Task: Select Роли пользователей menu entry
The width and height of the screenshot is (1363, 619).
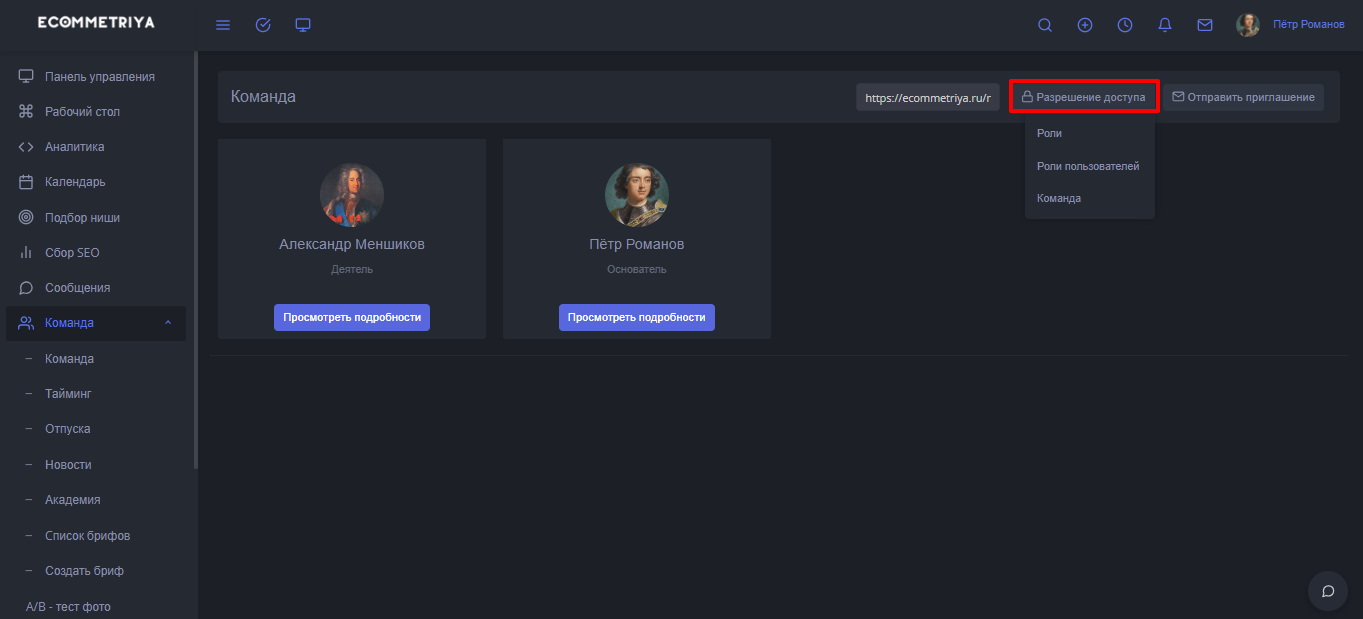Action: (1088, 166)
